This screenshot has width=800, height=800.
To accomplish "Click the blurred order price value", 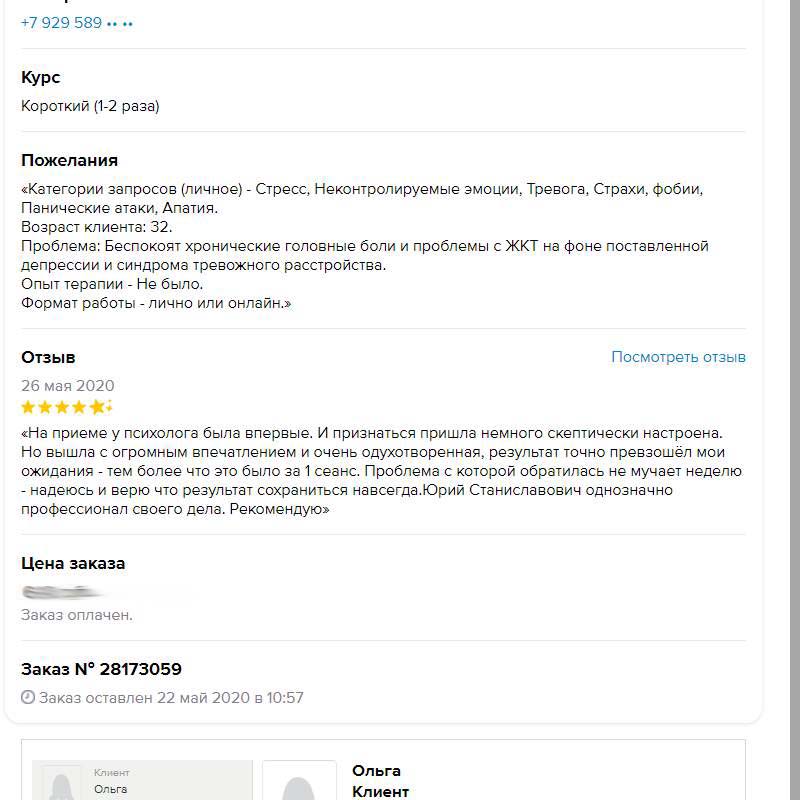I will [x=106, y=593].
